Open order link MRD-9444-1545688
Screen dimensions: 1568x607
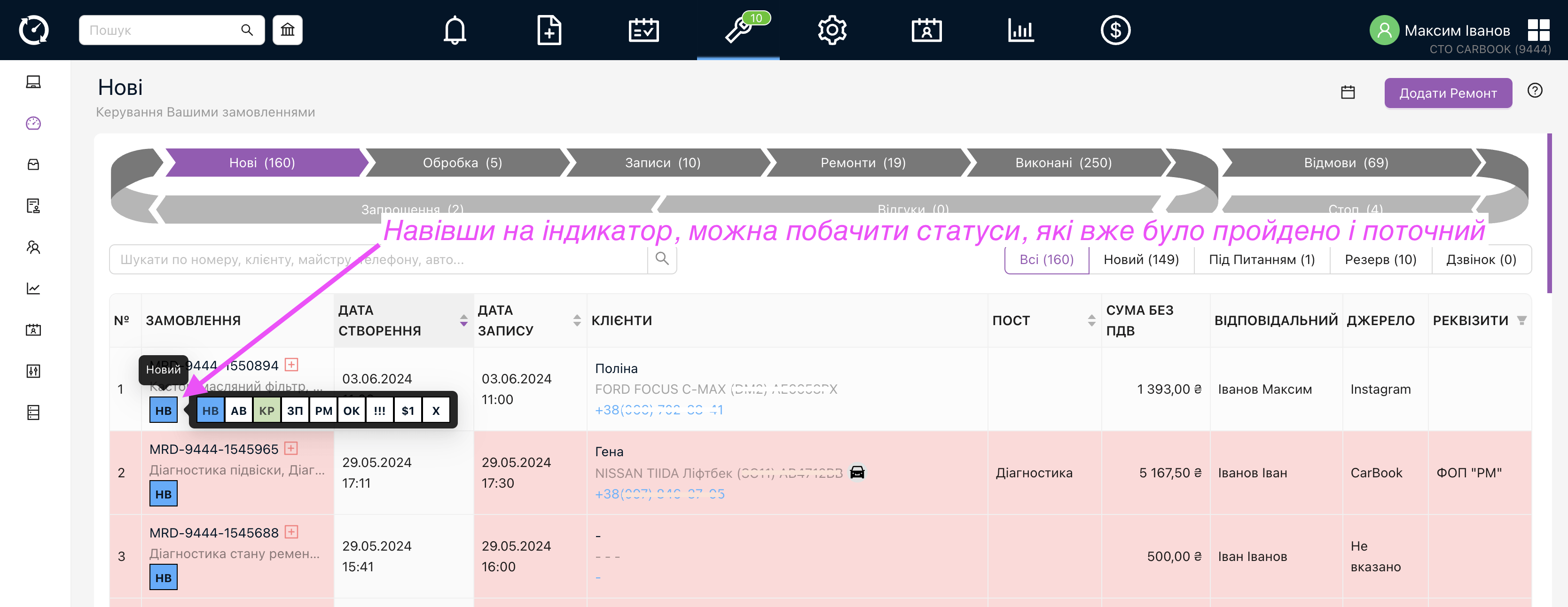pos(214,533)
